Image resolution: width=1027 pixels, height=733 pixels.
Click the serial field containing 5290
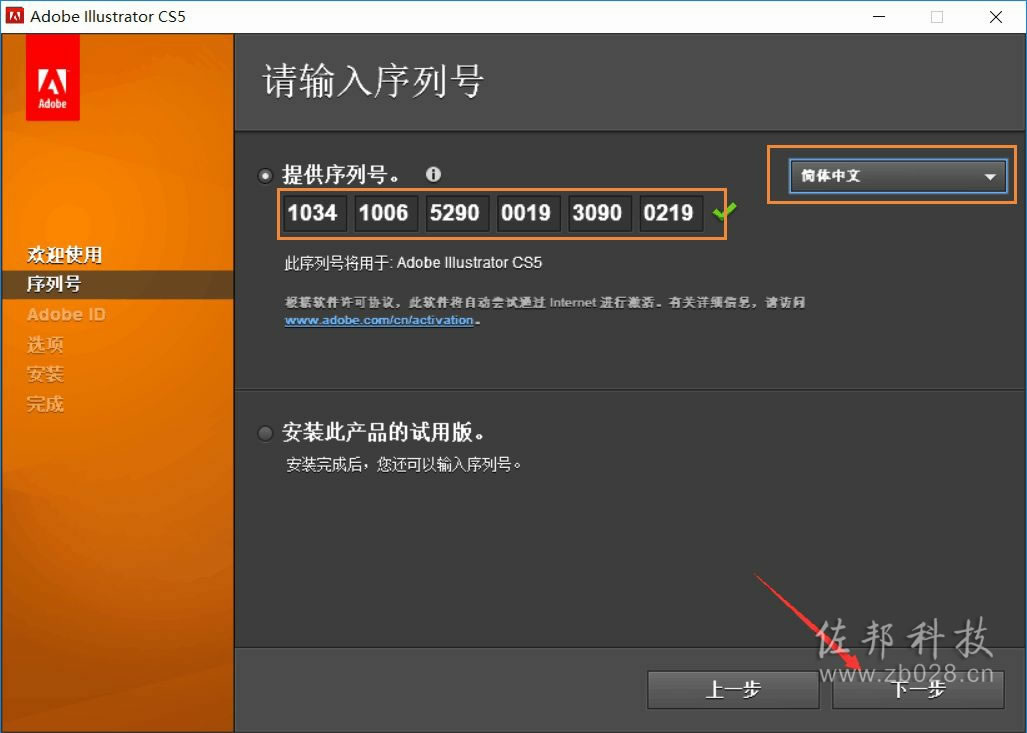(457, 213)
